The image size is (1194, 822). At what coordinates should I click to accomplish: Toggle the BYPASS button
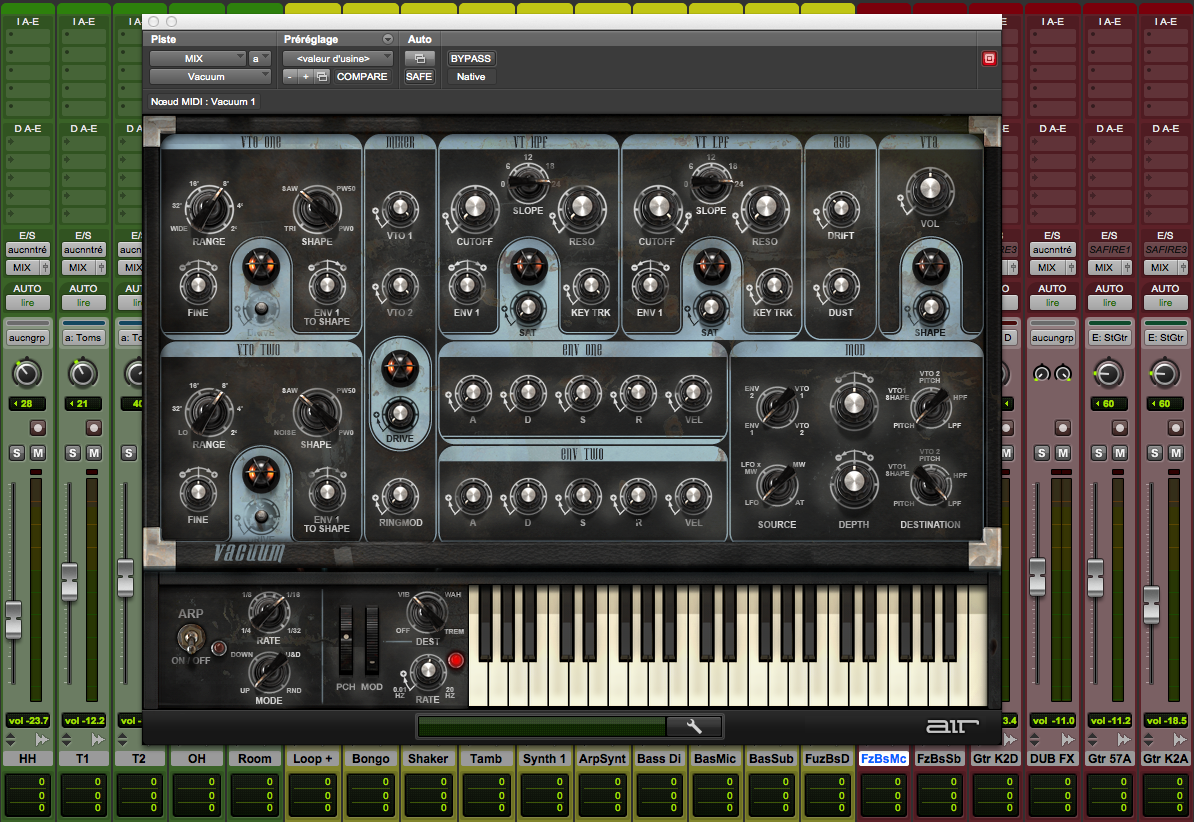pos(471,59)
